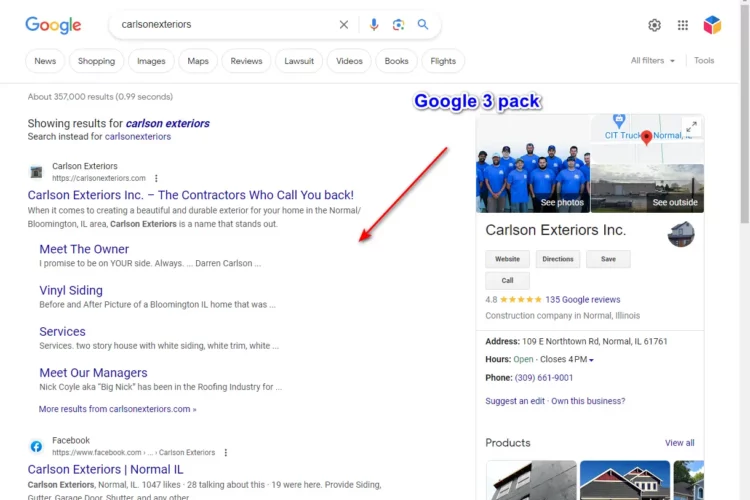Screen dimensions: 750x500
Task: Click Suggest an edit link
Action: coord(515,401)
